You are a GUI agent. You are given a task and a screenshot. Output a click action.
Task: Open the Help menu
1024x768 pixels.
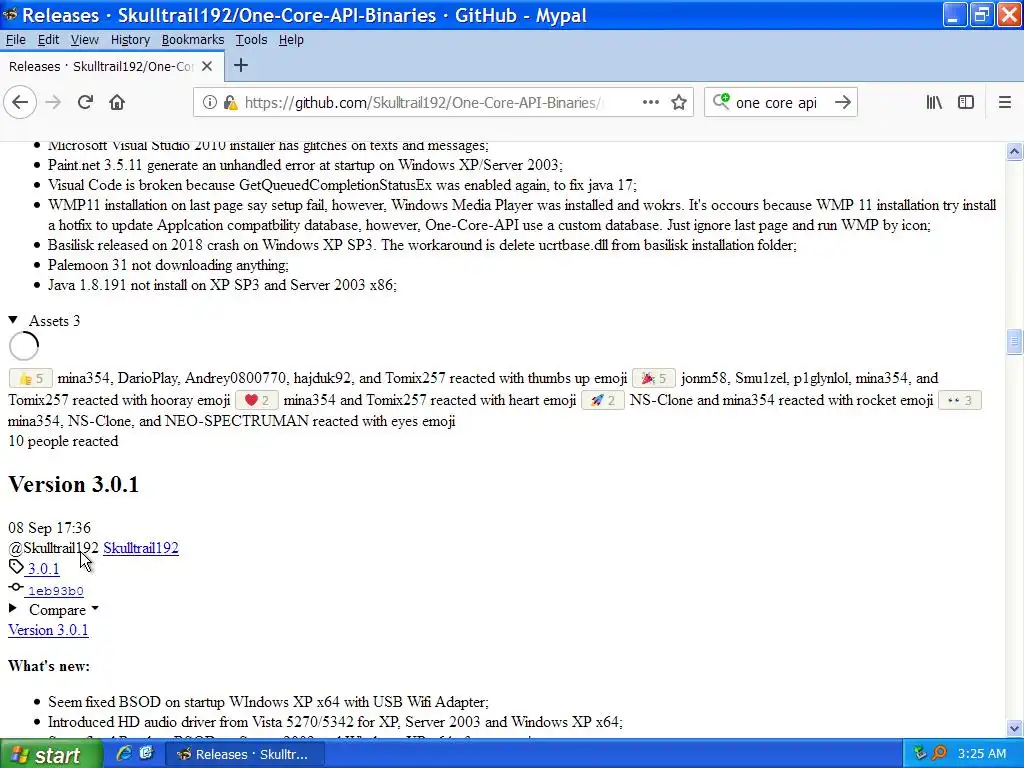tap(291, 40)
